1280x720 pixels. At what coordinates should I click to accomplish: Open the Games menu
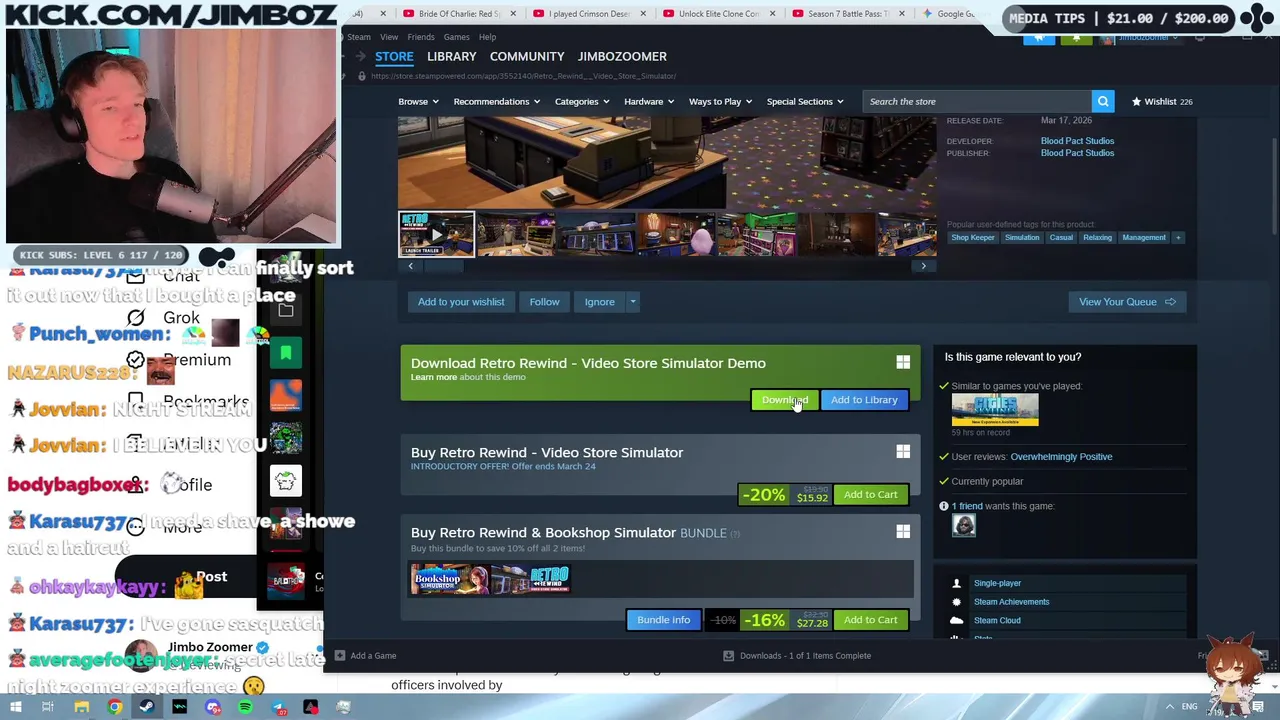pyautogui.click(x=456, y=37)
